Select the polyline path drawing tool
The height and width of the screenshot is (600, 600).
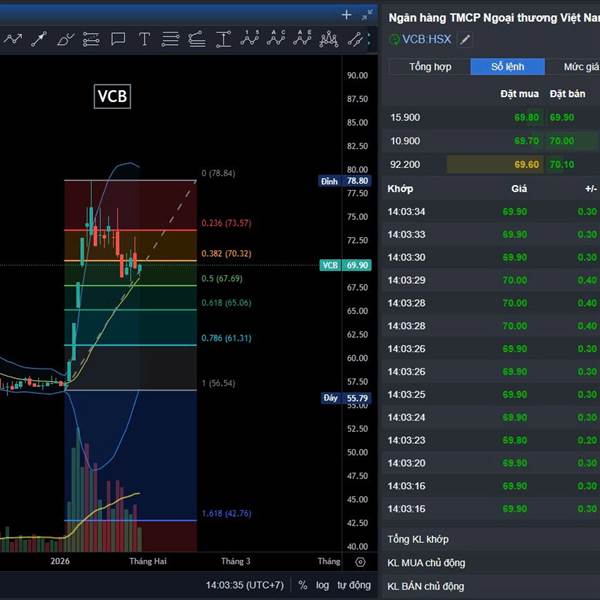coord(13,39)
